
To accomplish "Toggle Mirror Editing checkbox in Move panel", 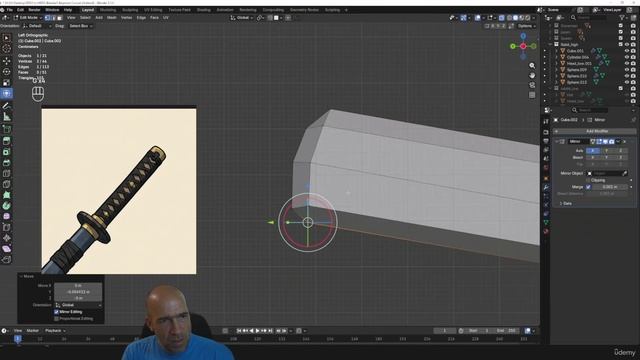I will [x=57, y=312].
